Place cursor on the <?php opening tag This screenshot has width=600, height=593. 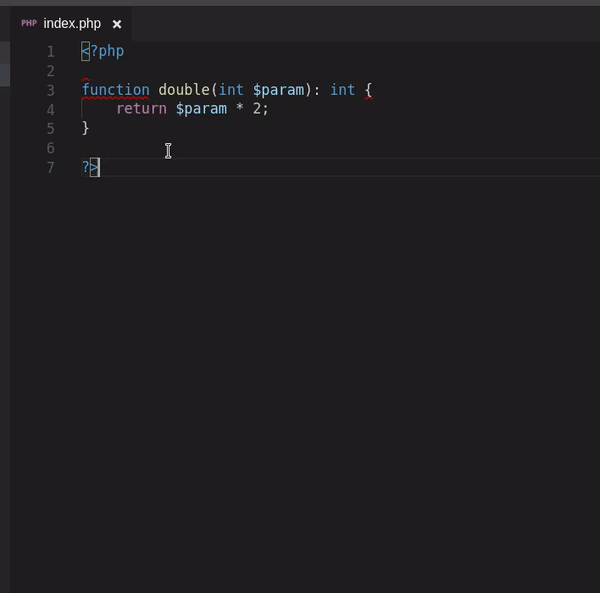[x=103, y=52]
